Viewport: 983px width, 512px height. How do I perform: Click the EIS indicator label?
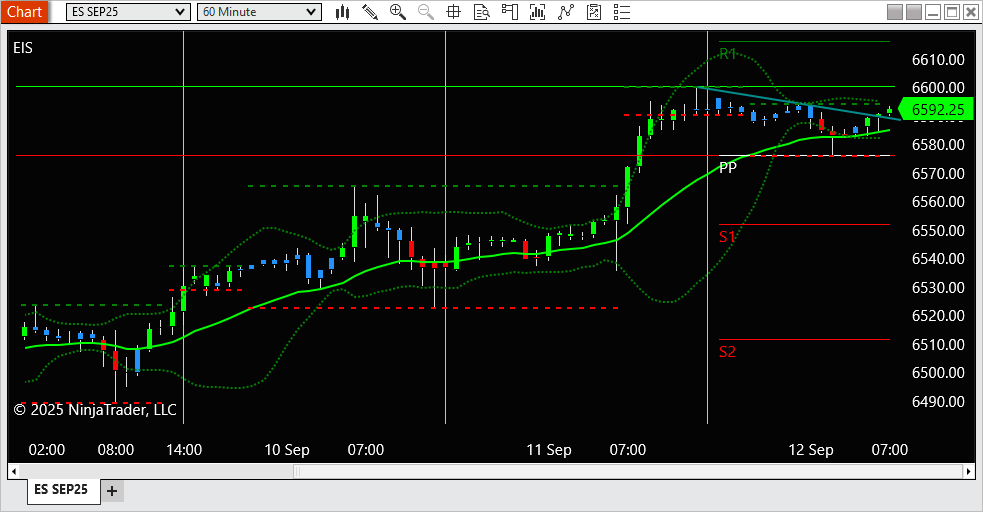point(23,48)
